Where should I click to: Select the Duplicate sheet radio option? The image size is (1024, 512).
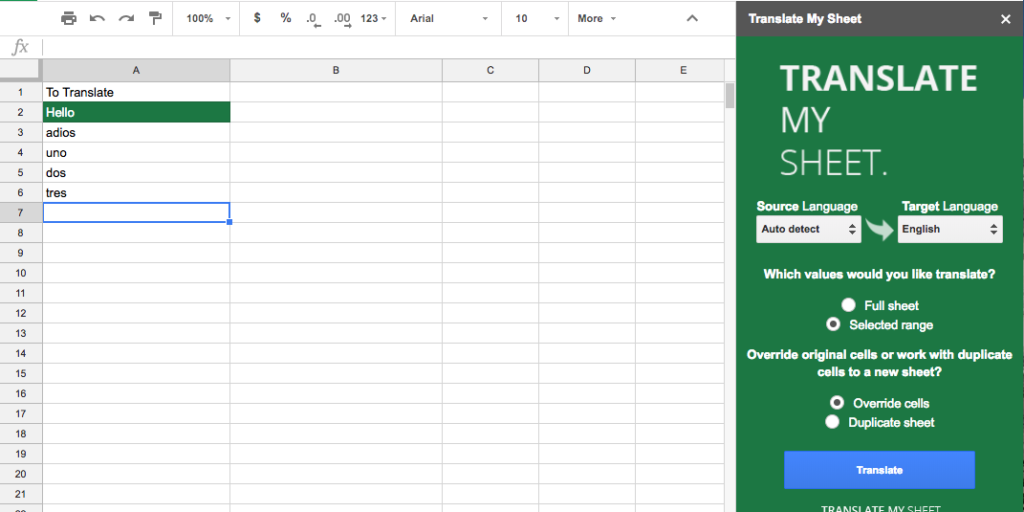click(x=833, y=423)
